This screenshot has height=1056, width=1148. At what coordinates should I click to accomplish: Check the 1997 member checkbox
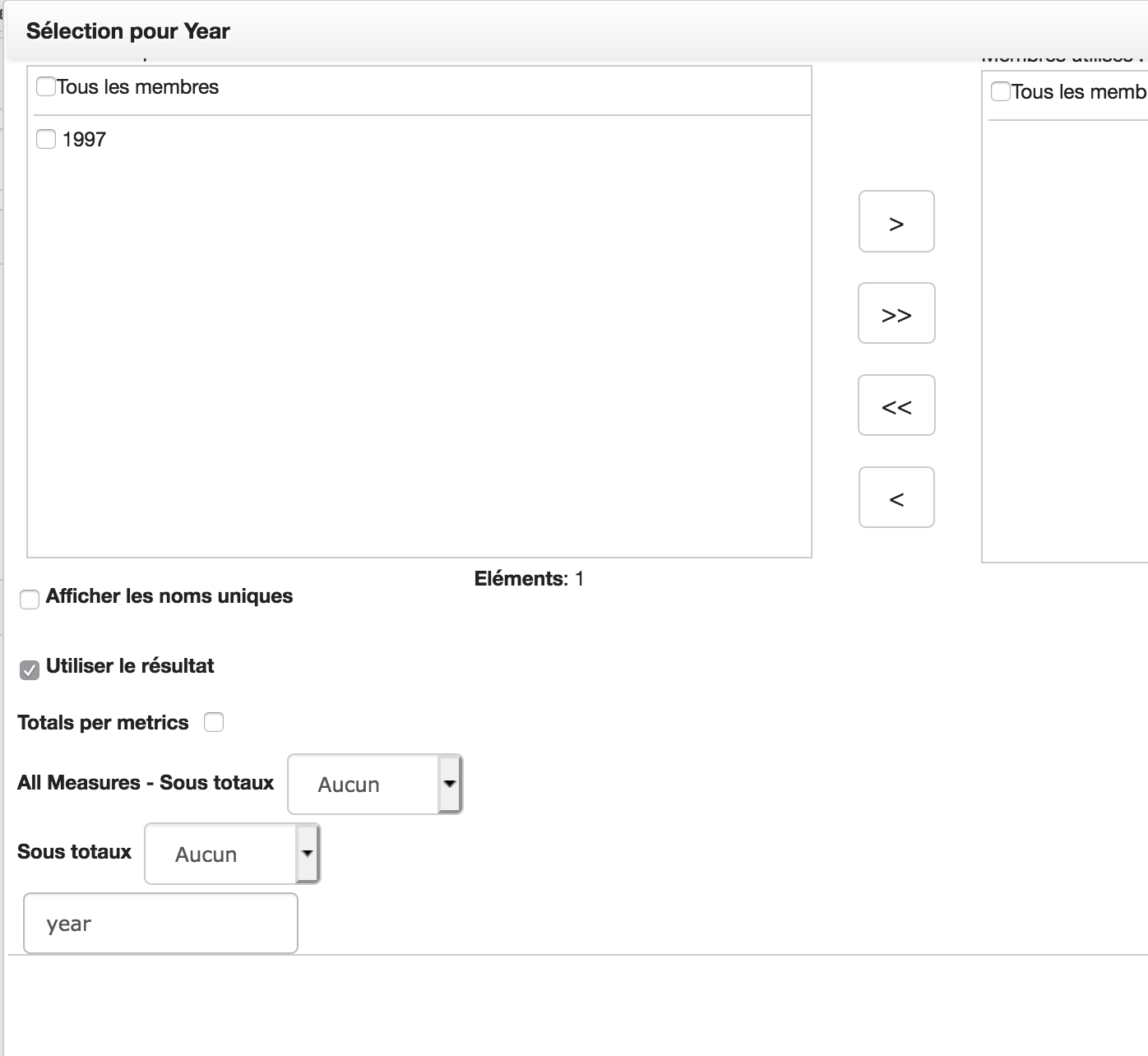click(x=46, y=139)
